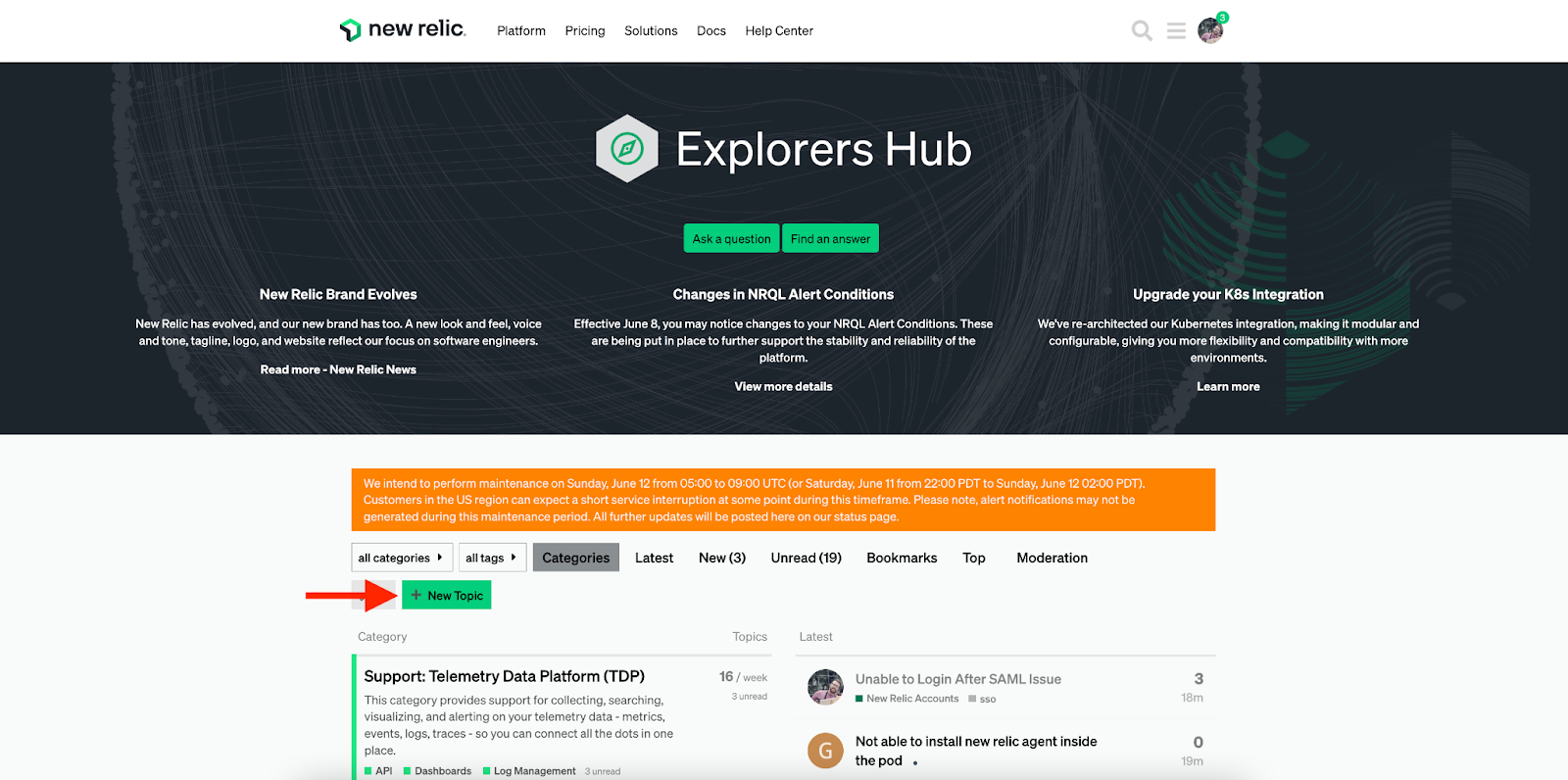Viewport: 1568px width, 780px height.
Task: Open Changes in NRQL Alert Conditions heading
Action: click(x=783, y=294)
